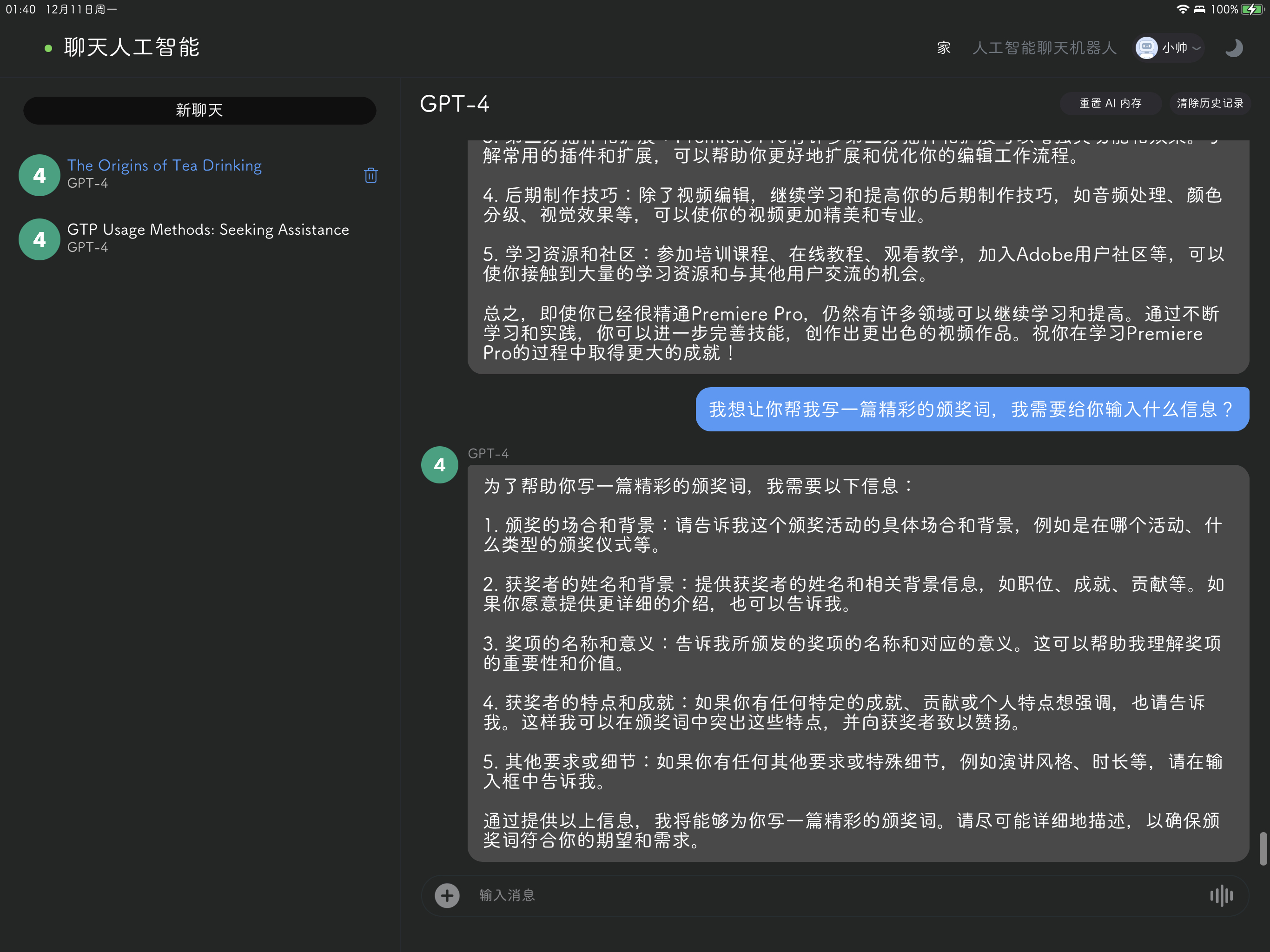1270x952 pixels.
Task: Click the GPT-4 avatar beside reply
Action: coord(440,464)
